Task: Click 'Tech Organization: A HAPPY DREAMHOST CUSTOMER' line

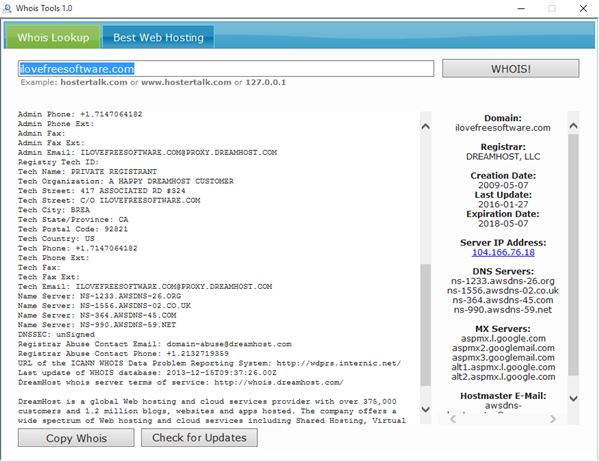Action: click(x=126, y=181)
